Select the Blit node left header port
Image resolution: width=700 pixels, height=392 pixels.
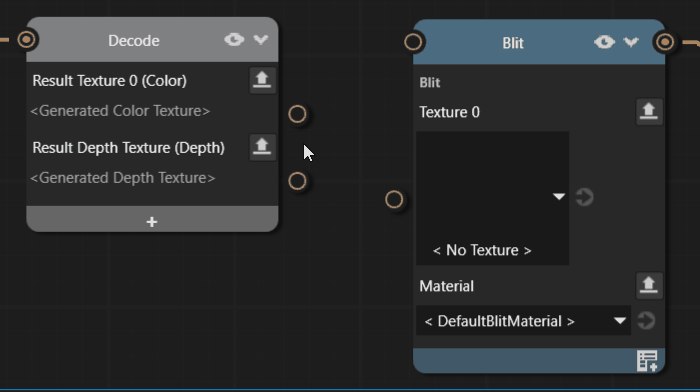coord(413,42)
